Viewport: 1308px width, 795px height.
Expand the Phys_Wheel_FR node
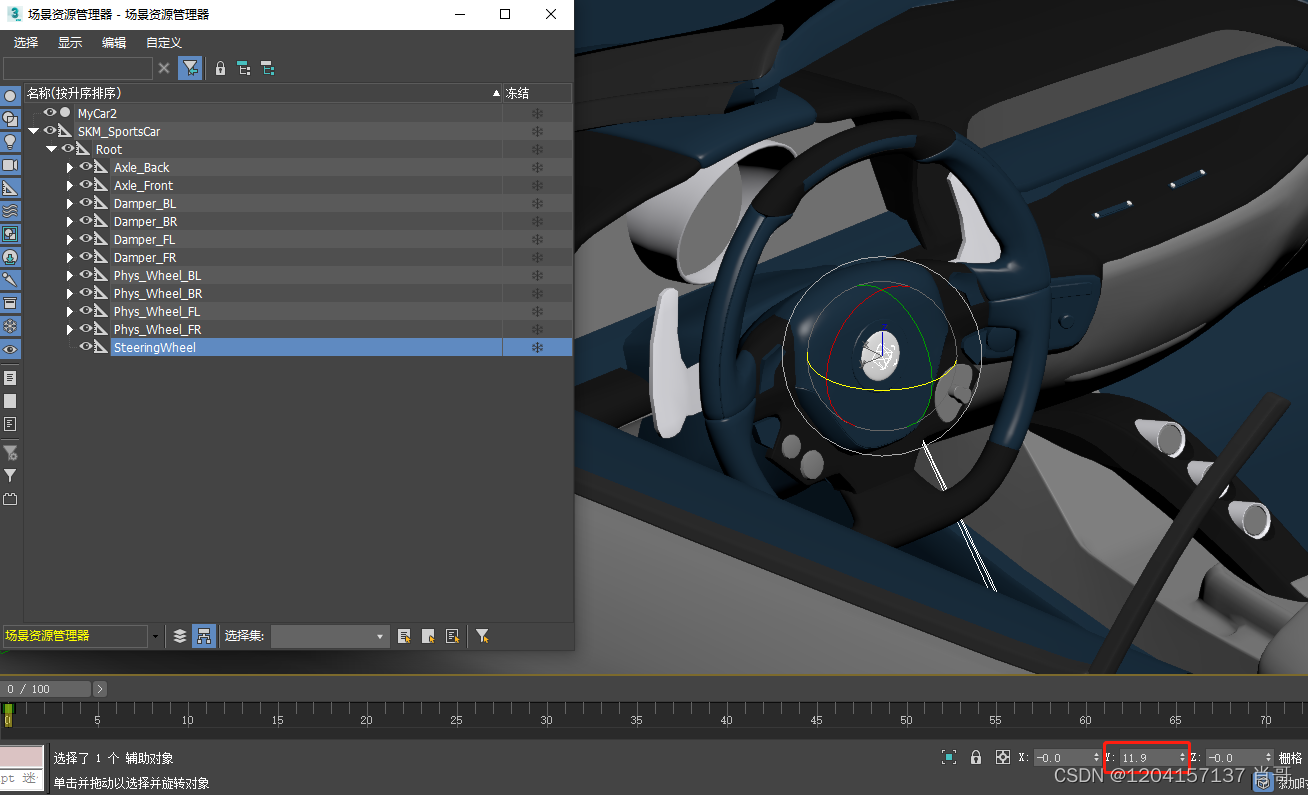point(70,329)
